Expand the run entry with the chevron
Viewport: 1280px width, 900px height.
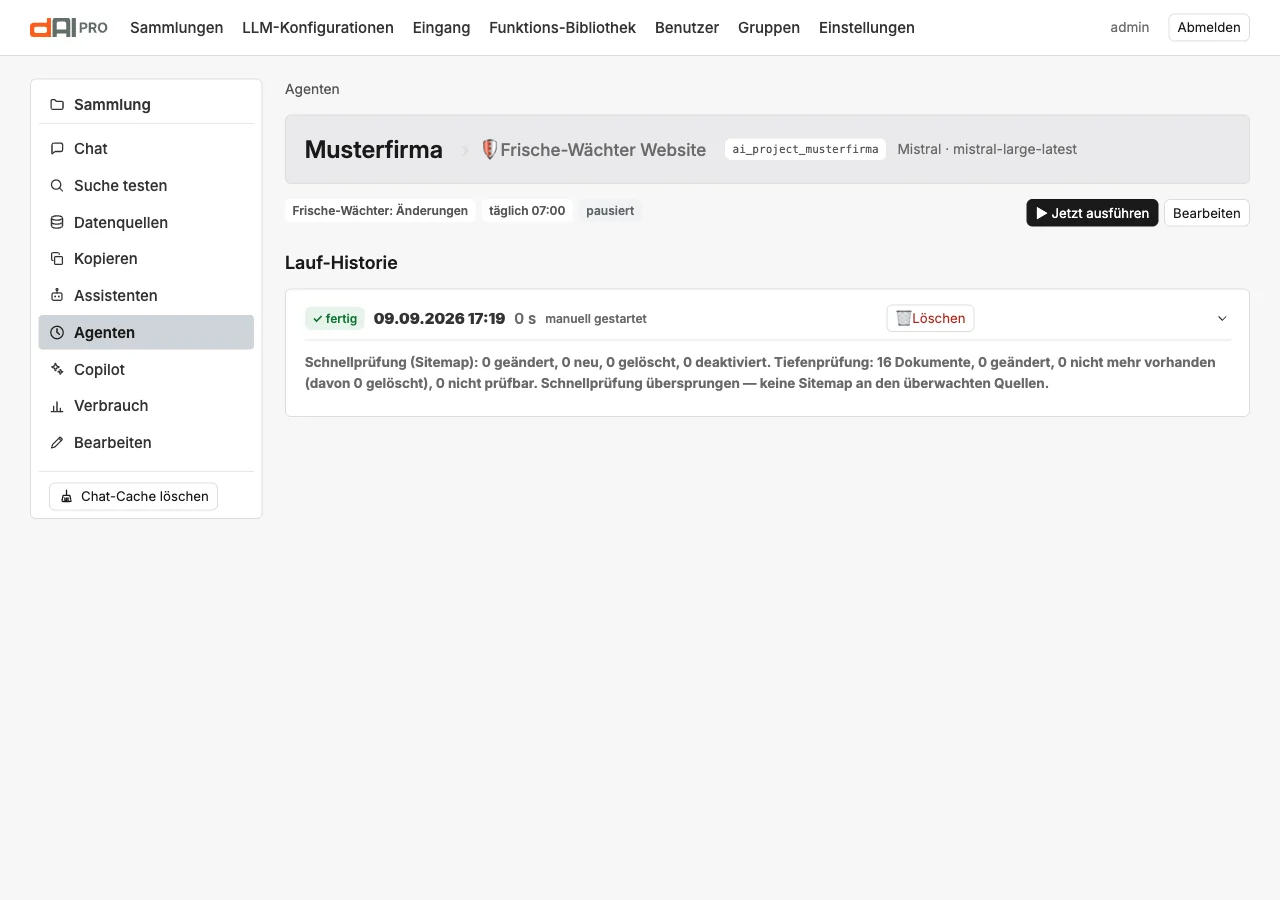(x=1222, y=319)
